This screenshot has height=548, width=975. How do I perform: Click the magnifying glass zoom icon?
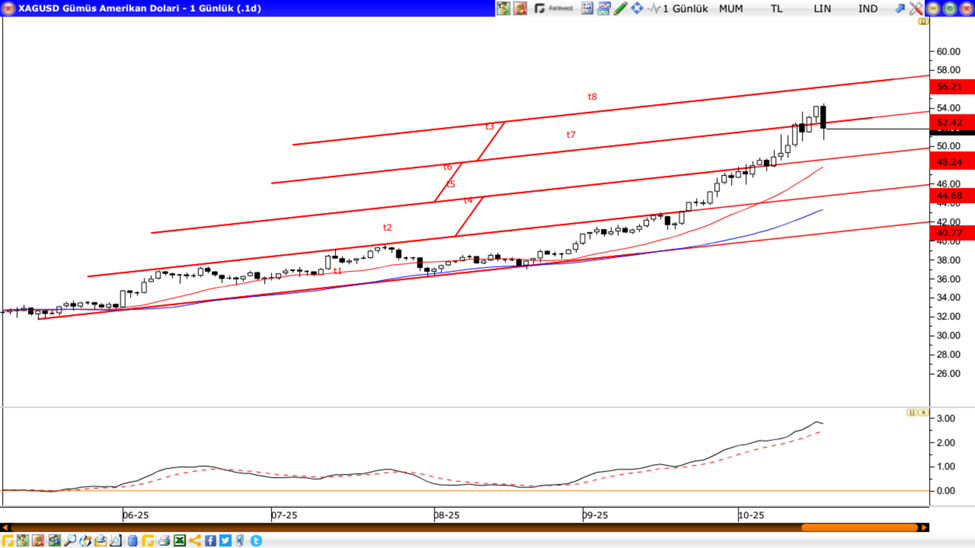point(70,541)
